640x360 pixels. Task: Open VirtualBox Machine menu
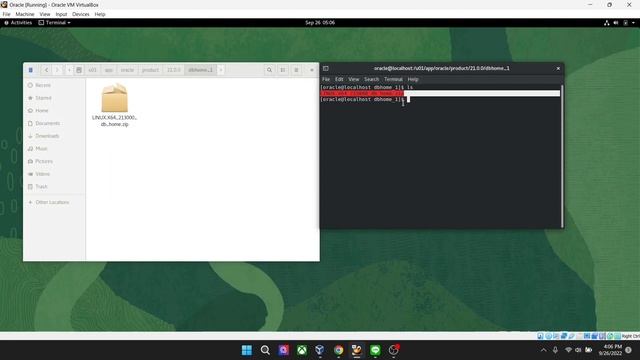[x=25, y=14]
